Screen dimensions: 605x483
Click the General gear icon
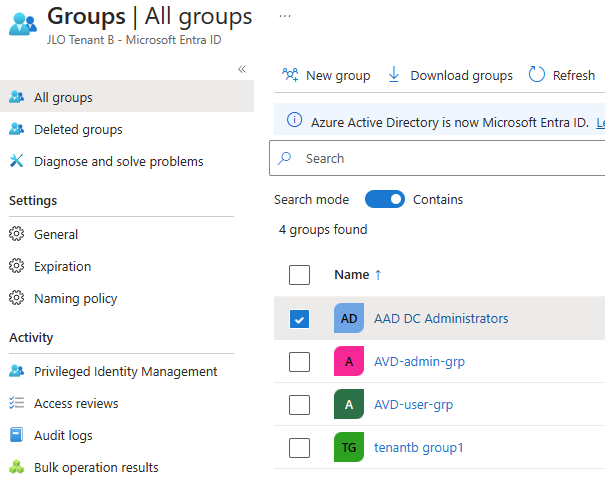[x=17, y=234]
